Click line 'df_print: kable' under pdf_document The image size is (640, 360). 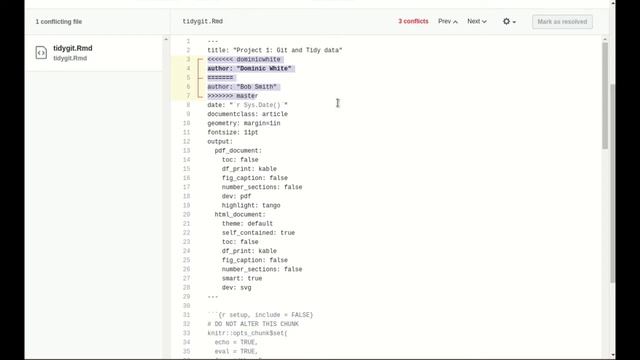[x=249, y=169]
